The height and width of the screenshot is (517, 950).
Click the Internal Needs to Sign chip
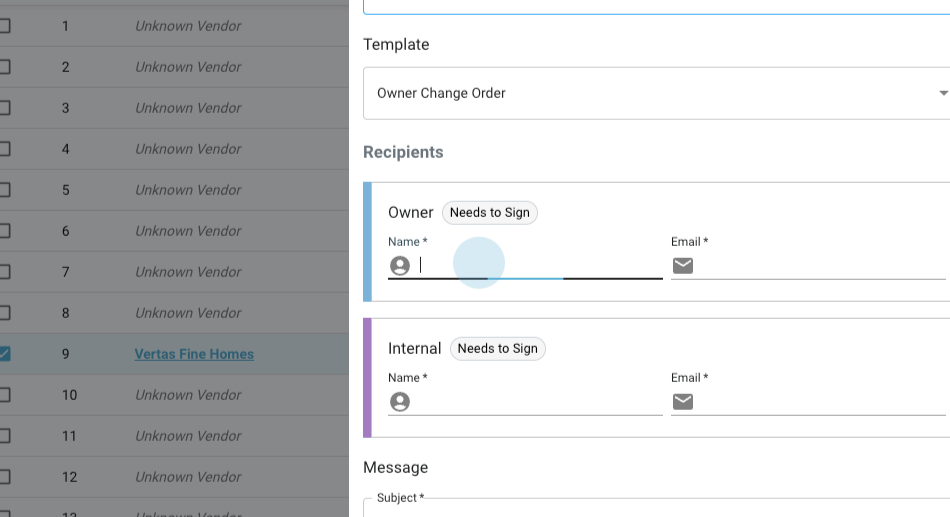point(497,348)
